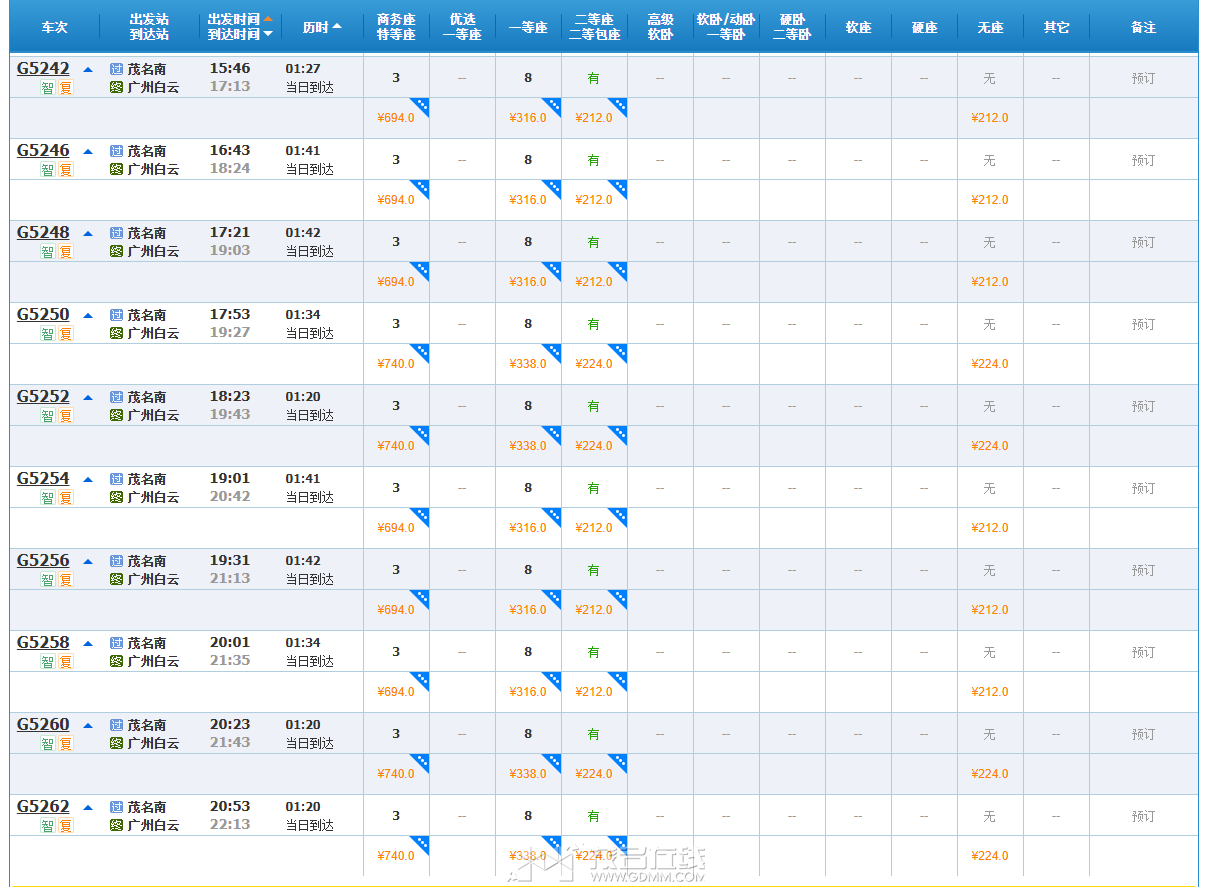
Task: Sort by 历时 duration column header
Action: (322, 27)
